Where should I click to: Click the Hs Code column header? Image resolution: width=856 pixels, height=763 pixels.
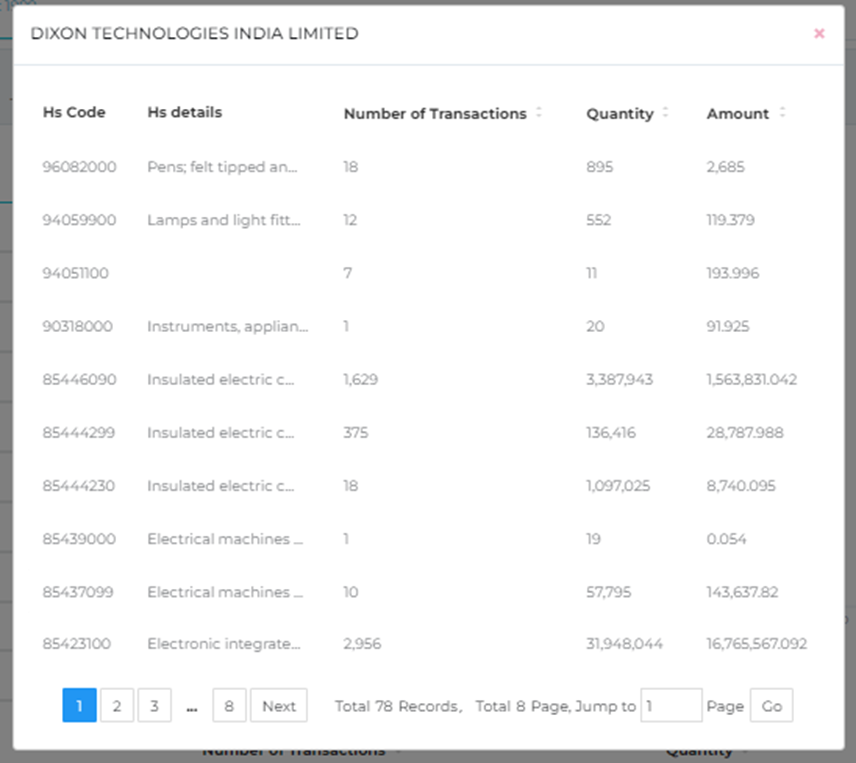[x=74, y=112]
